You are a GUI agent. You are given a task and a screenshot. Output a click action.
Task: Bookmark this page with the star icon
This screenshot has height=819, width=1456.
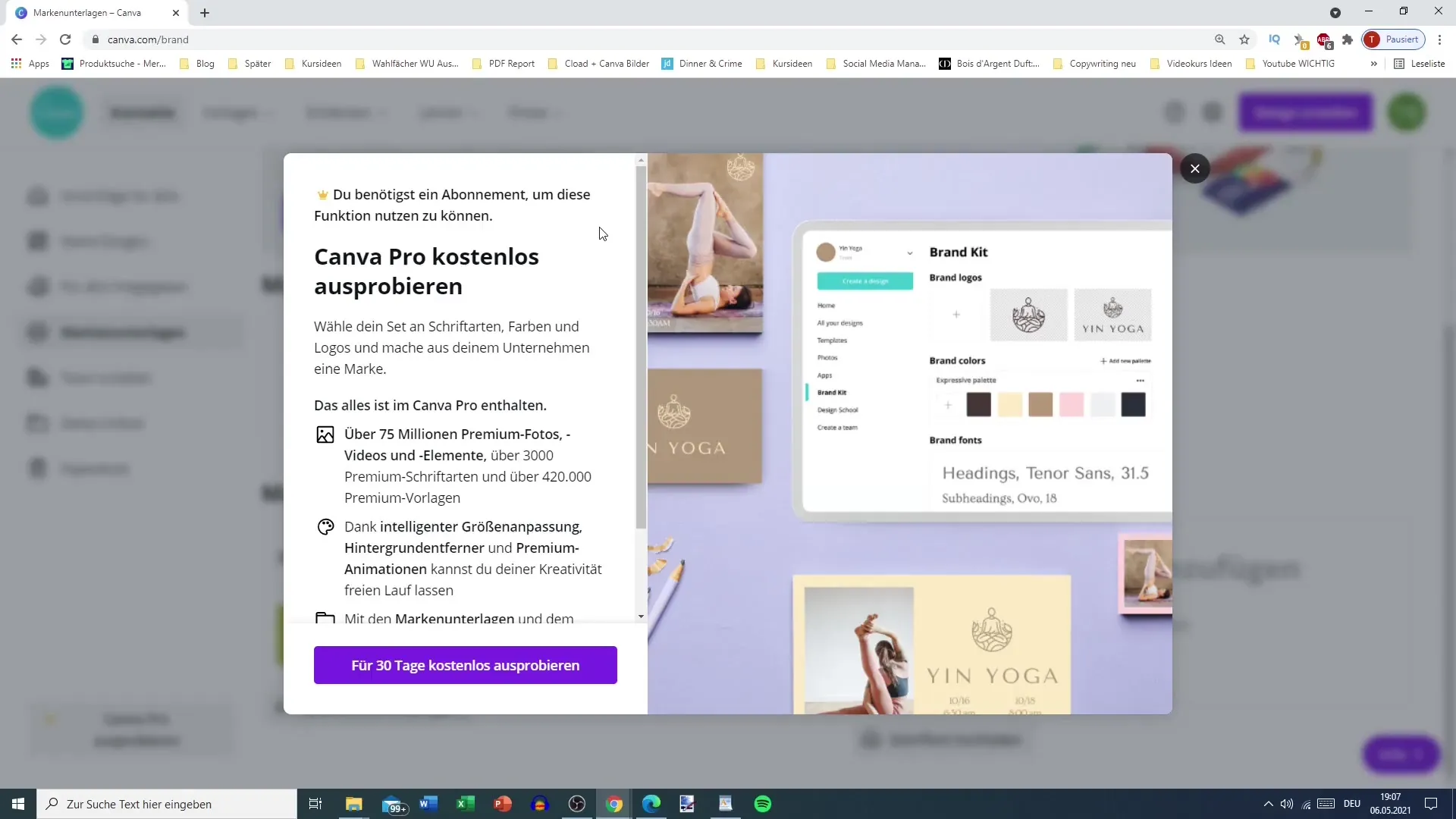coord(1244,39)
